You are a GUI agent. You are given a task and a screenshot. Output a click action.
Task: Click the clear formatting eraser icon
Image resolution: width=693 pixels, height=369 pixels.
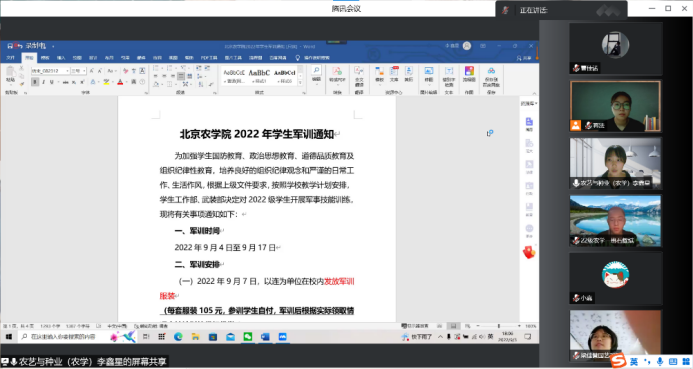coord(126,71)
